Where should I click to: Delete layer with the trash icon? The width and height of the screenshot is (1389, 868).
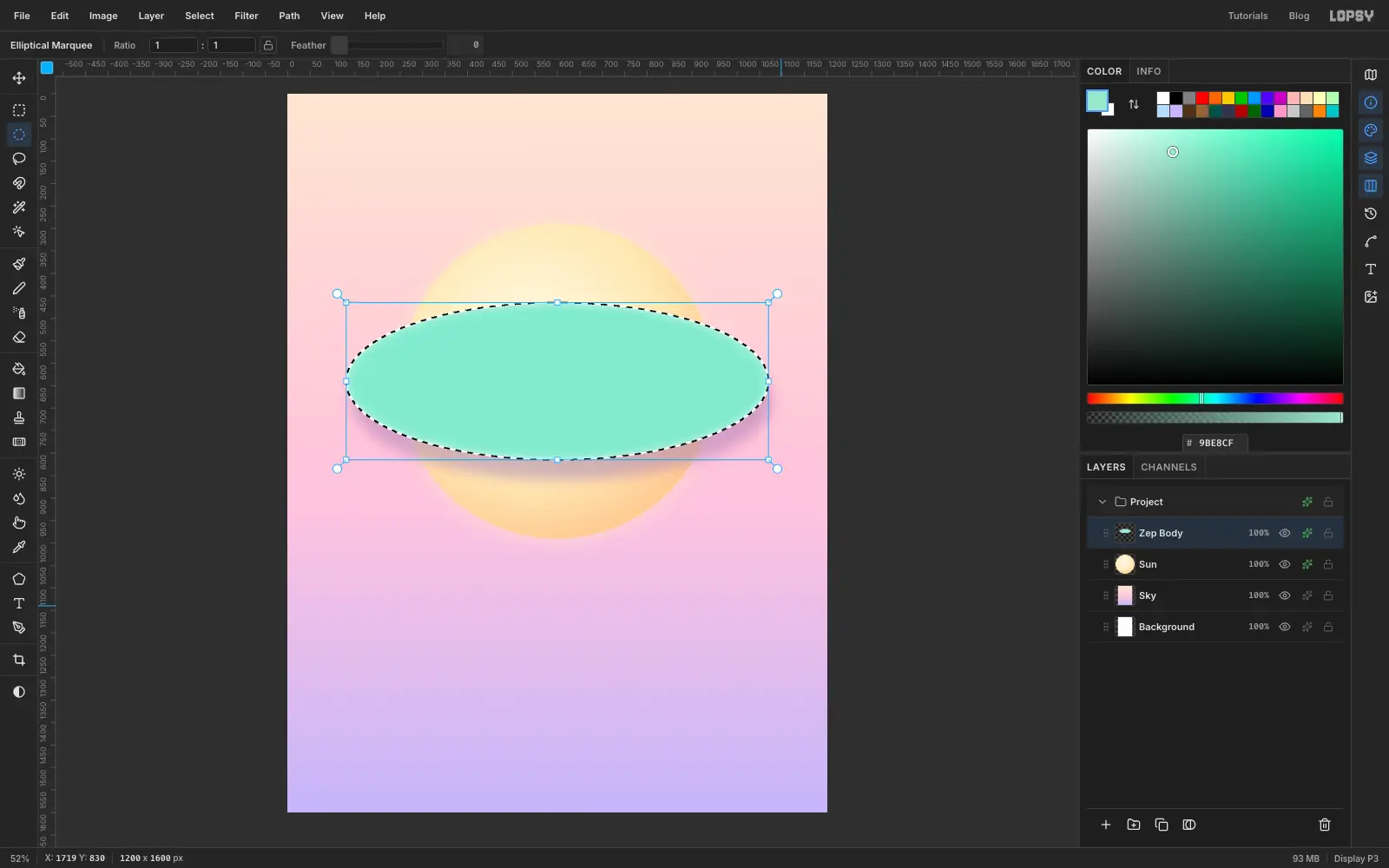pos(1325,825)
